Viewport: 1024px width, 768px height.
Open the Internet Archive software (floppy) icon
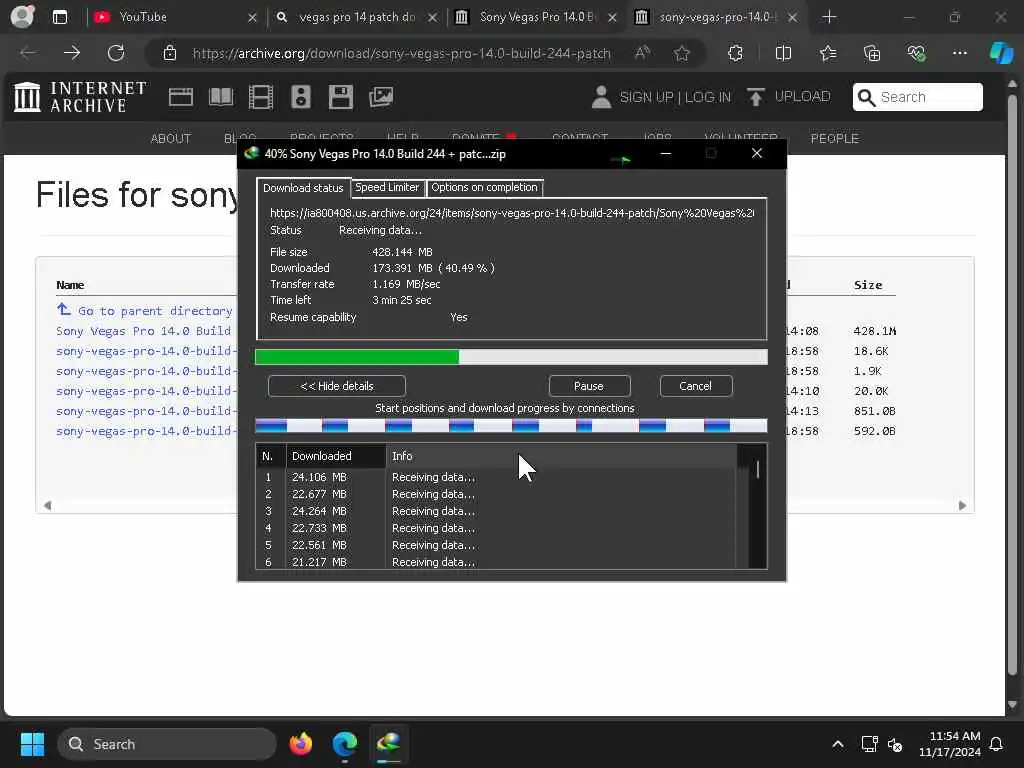pyautogui.click(x=340, y=97)
